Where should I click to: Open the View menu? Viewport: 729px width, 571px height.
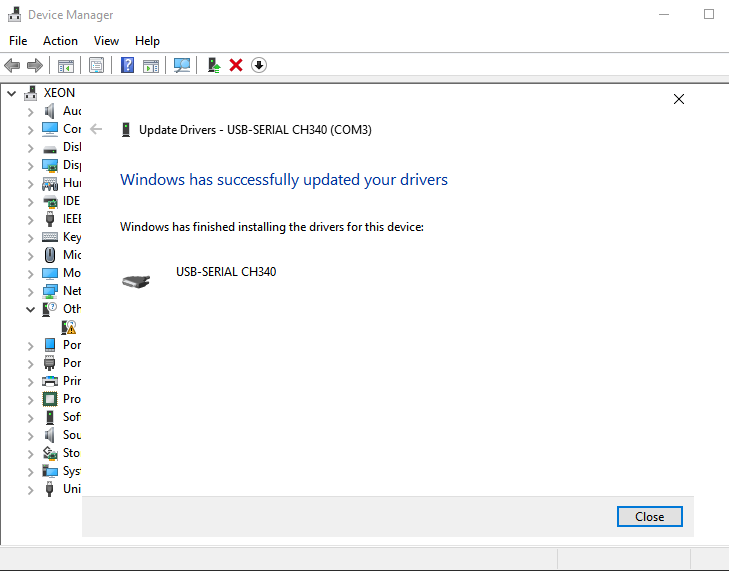[106, 41]
